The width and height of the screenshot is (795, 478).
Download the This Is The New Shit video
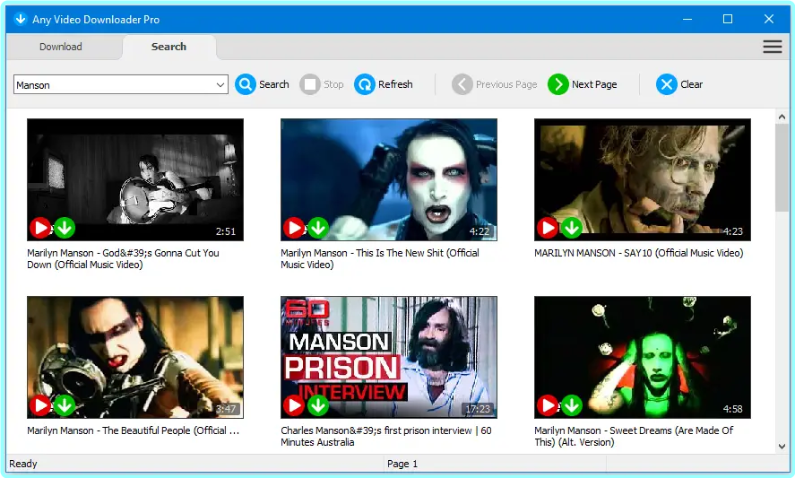[x=318, y=228]
